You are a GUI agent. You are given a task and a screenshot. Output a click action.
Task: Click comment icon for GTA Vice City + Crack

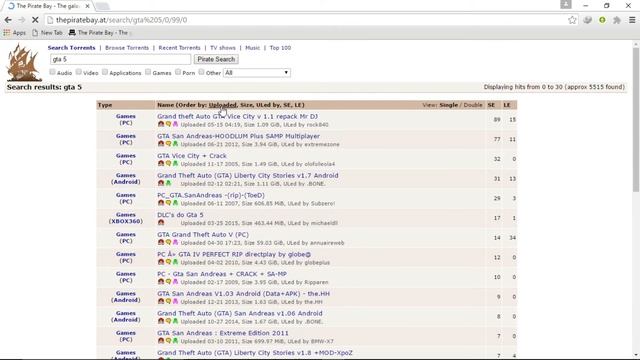pyautogui.click(x=168, y=163)
